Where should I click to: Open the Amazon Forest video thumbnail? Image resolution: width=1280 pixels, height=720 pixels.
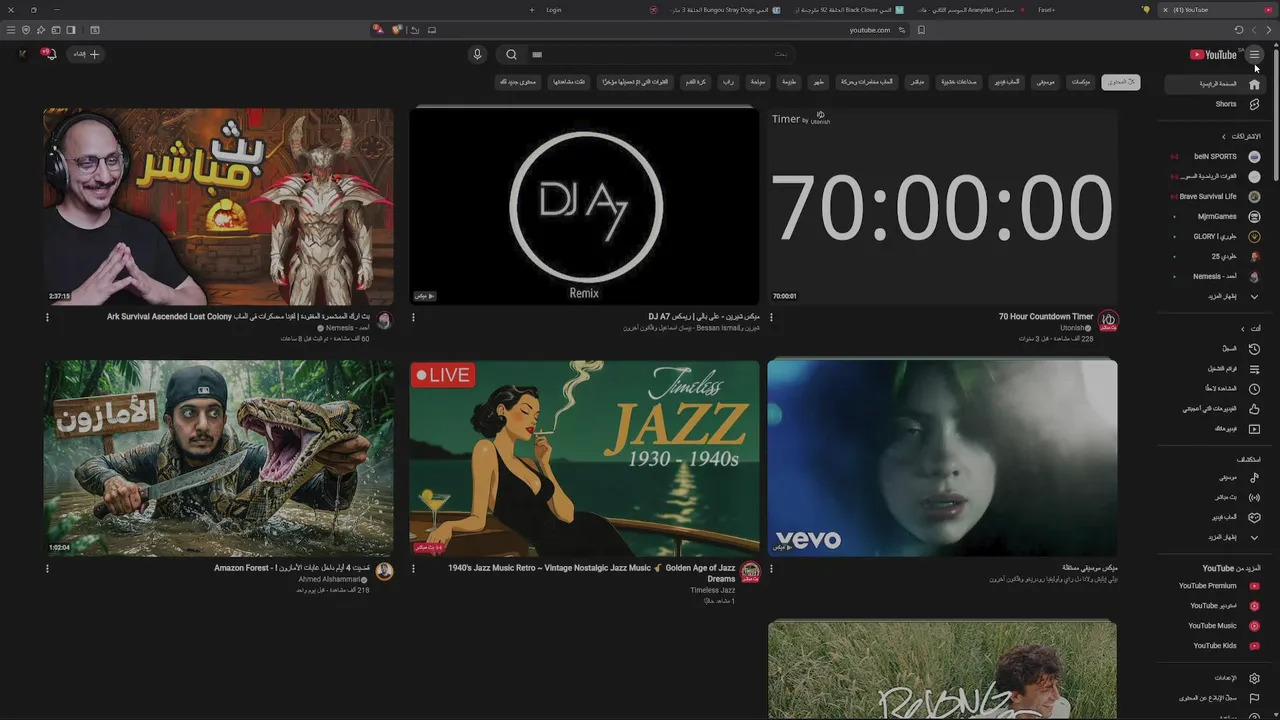point(218,458)
